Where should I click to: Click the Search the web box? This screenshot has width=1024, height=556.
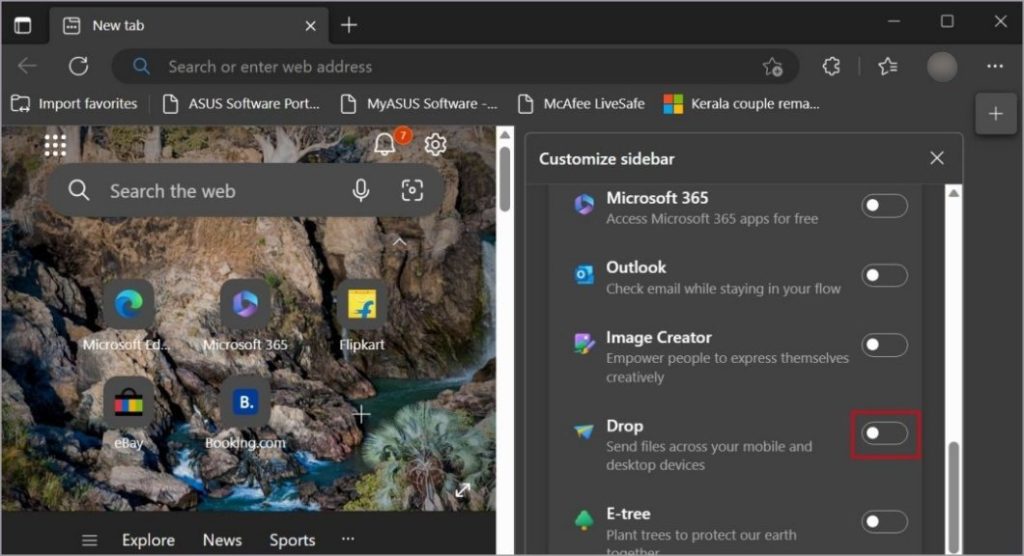pos(246,191)
